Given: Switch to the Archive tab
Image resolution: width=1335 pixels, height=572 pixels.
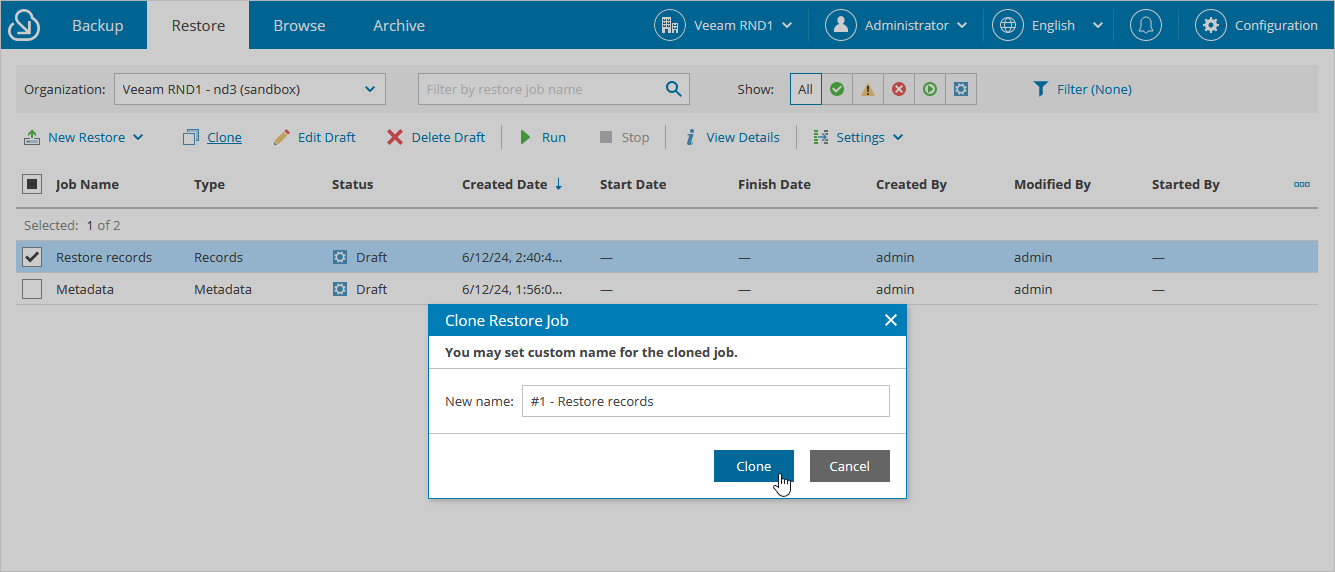Looking at the screenshot, I should pos(399,25).
